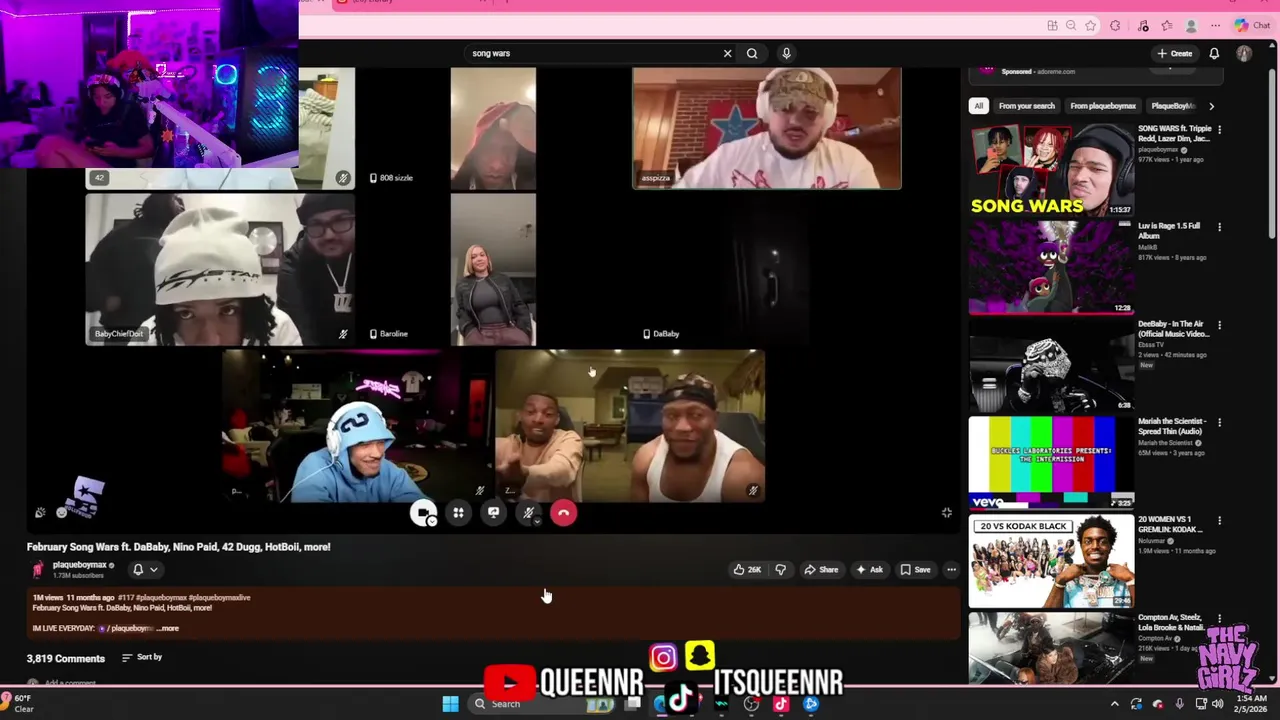Open the DeeBaby In The Air thumbnail
This screenshot has height=720, width=1280.
point(1051,365)
